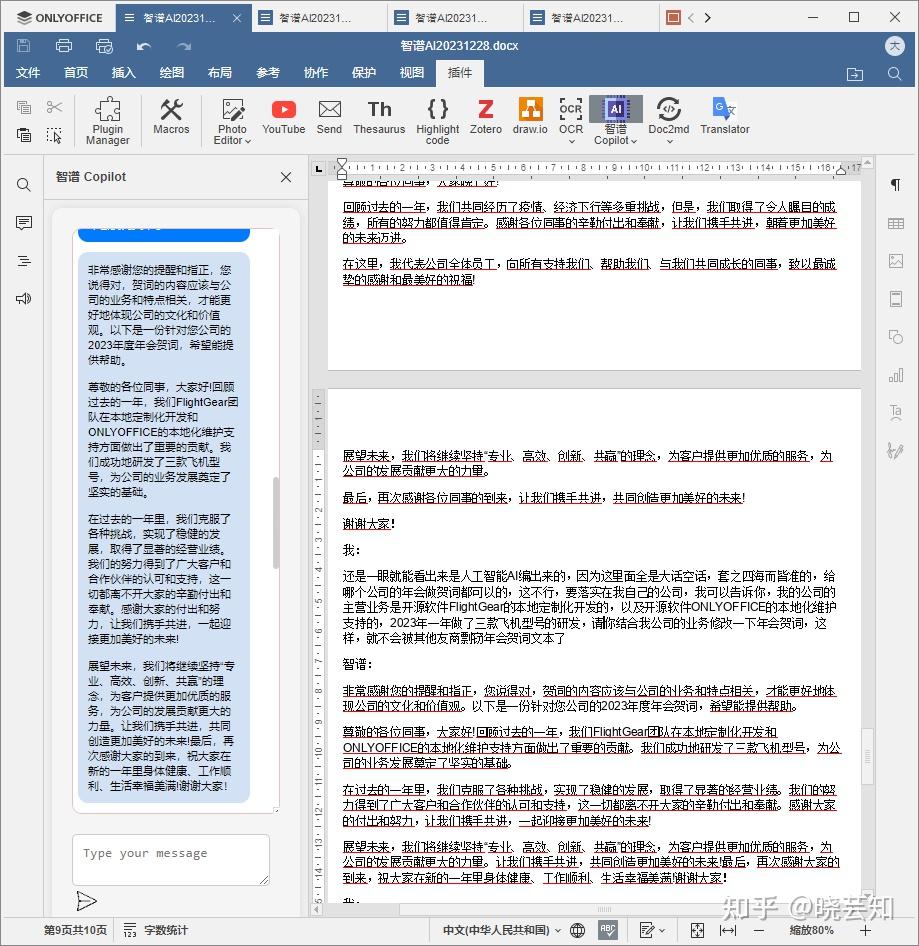Show next document tabs with right arrow
This screenshot has height=946, width=919.
coord(708,17)
